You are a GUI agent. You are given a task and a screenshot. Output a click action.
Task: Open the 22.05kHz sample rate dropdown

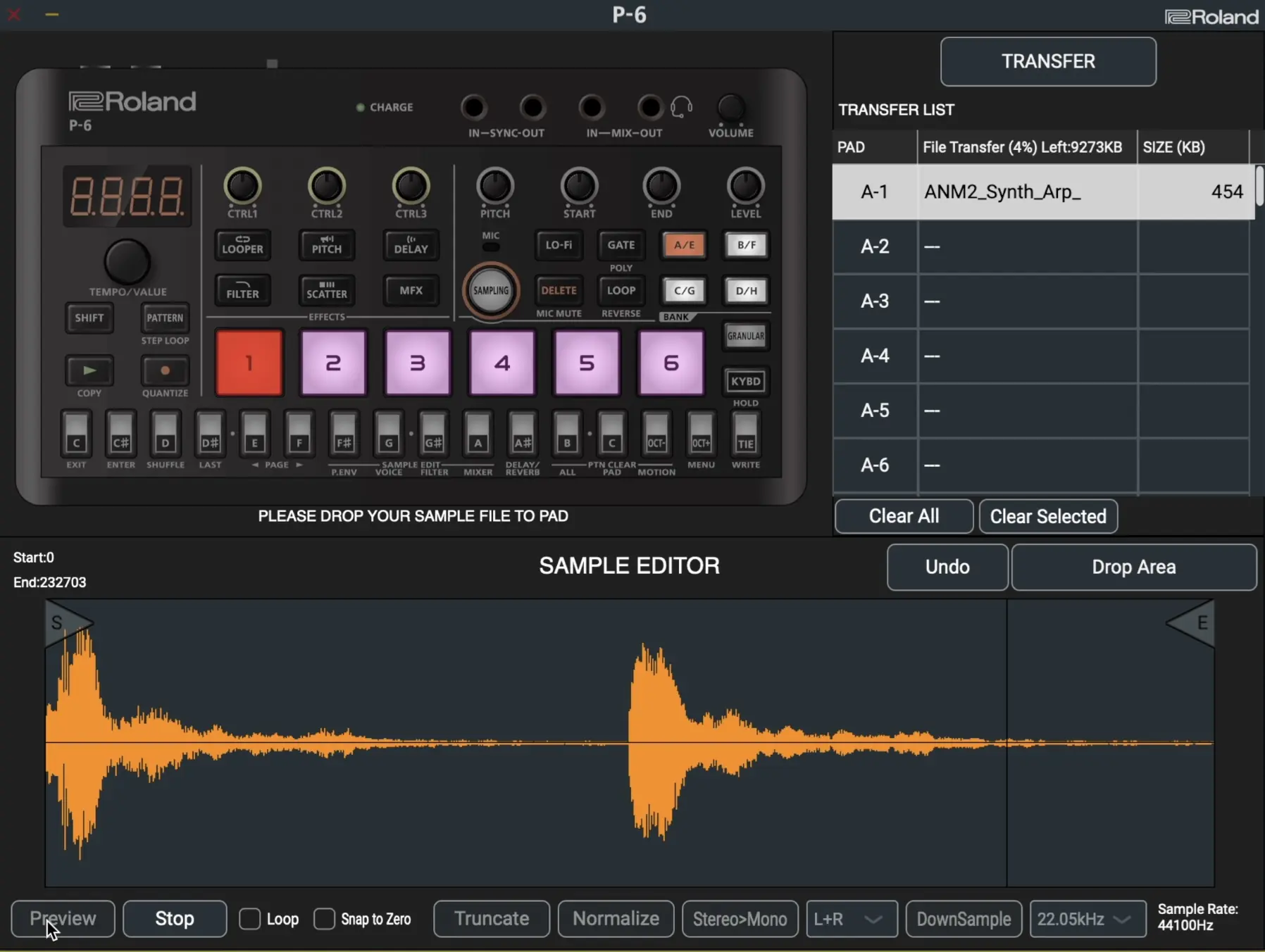point(1088,919)
